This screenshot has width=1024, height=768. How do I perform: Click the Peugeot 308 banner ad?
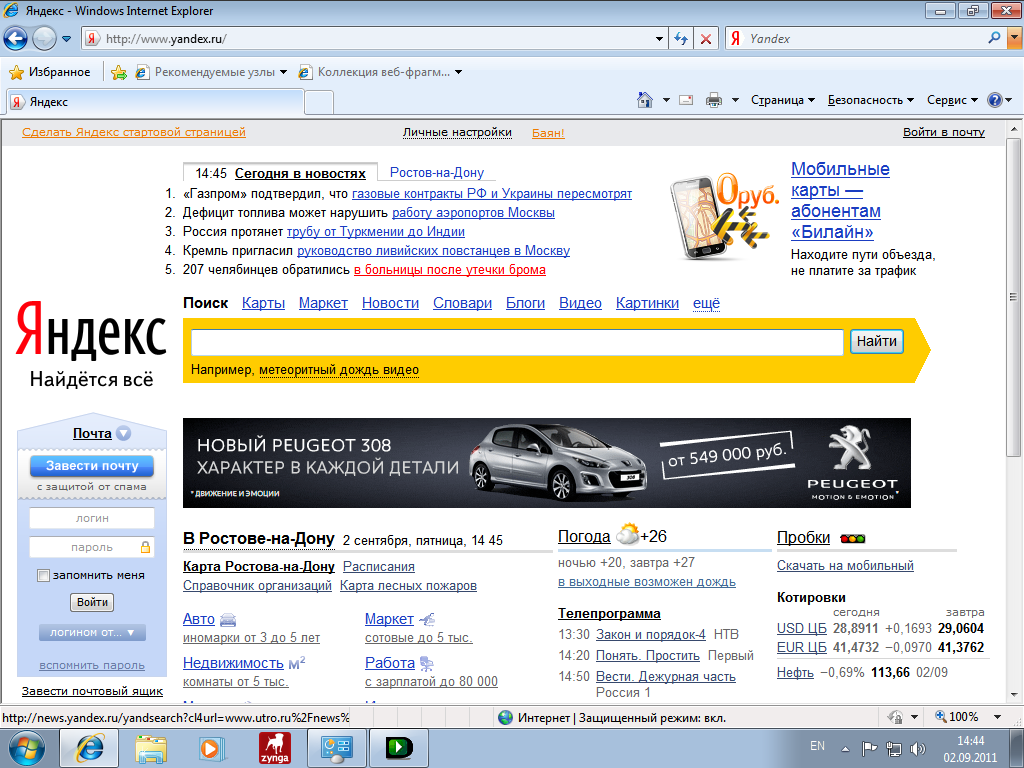(x=547, y=463)
